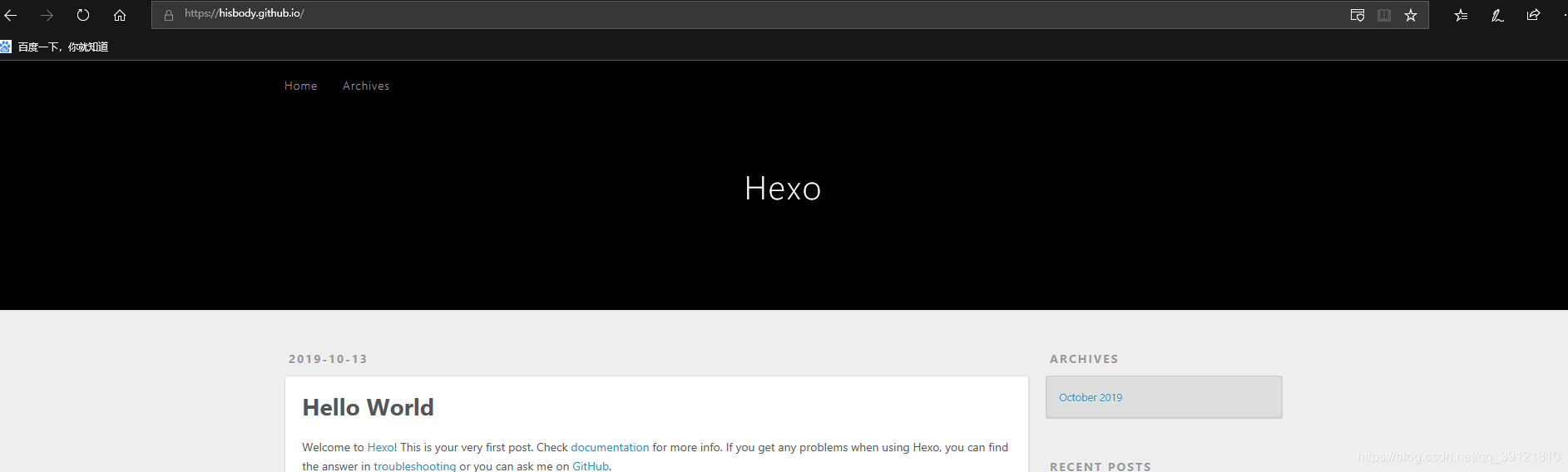Open the Baidu bookmark in favorites bar
The width and height of the screenshot is (1568, 472).
pos(55,47)
